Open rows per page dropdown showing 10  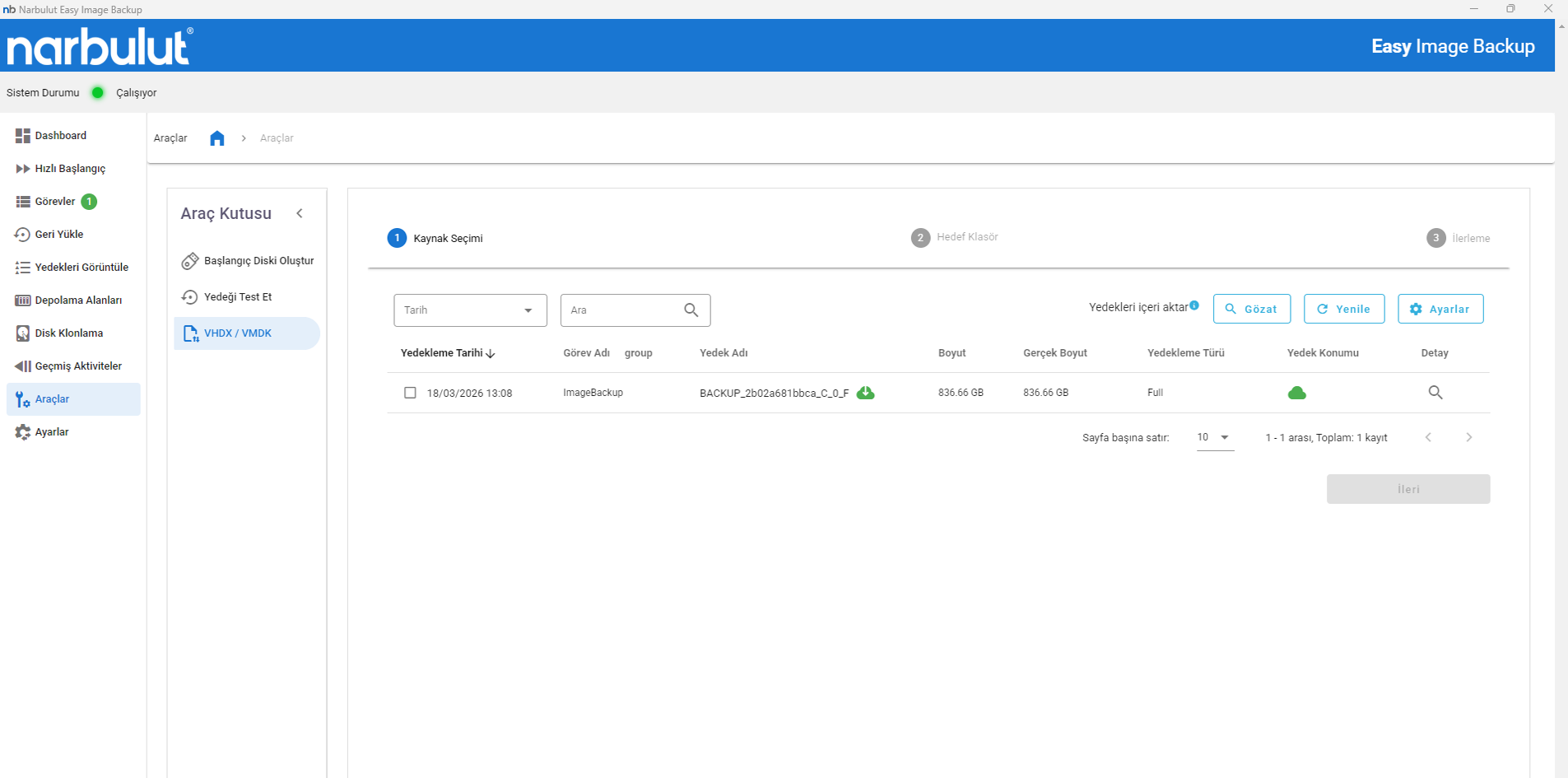[1214, 437]
